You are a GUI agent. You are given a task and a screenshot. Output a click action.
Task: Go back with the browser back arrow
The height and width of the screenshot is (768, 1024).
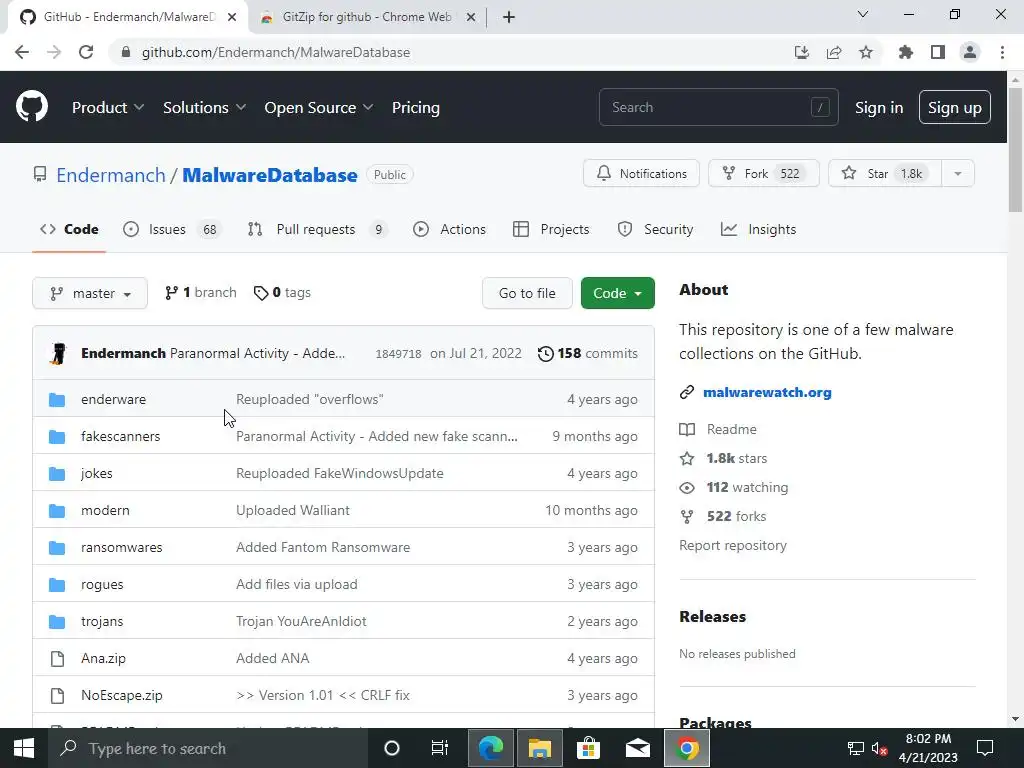(x=22, y=52)
